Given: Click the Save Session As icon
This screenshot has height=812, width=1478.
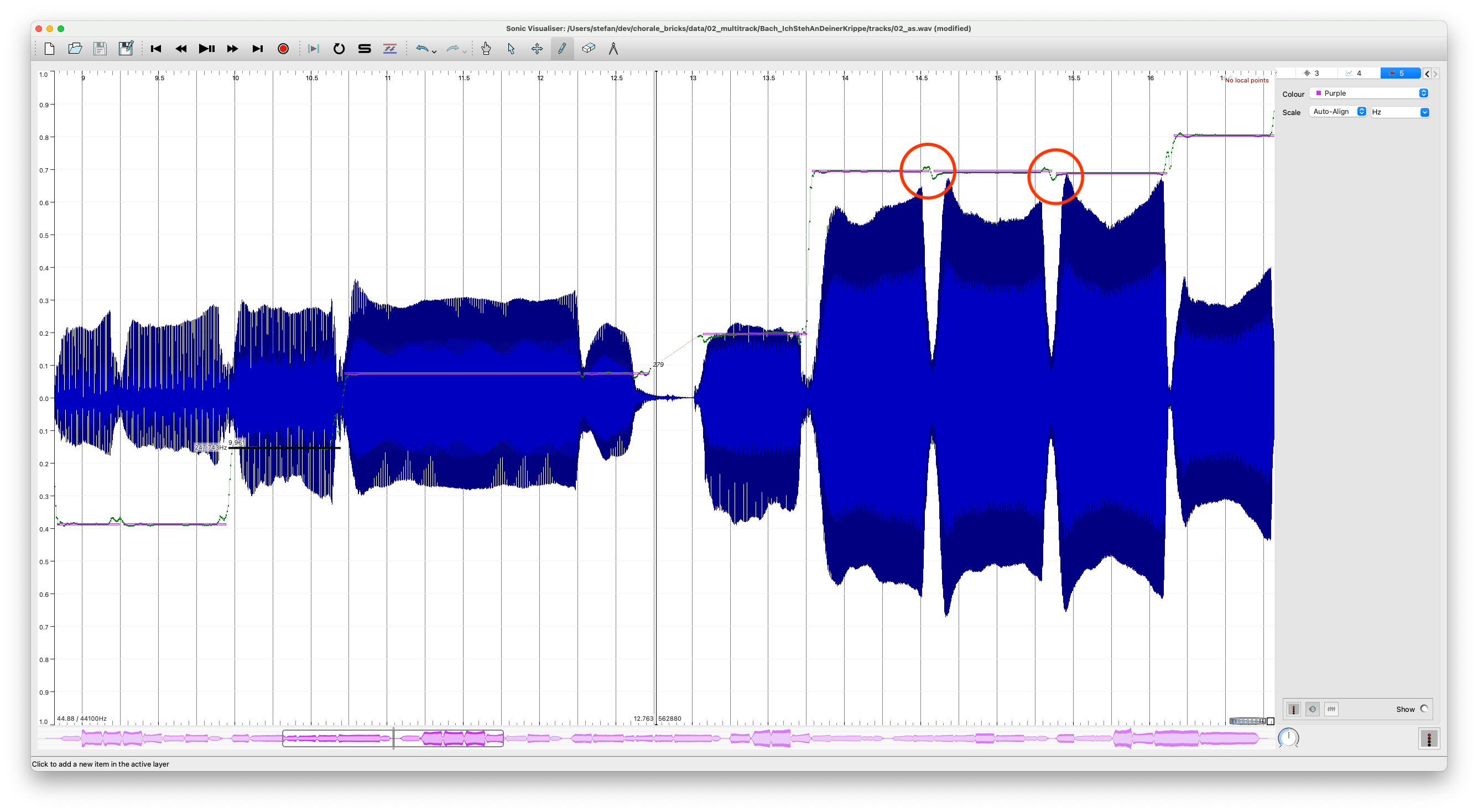Looking at the screenshot, I should click(x=126, y=49).
